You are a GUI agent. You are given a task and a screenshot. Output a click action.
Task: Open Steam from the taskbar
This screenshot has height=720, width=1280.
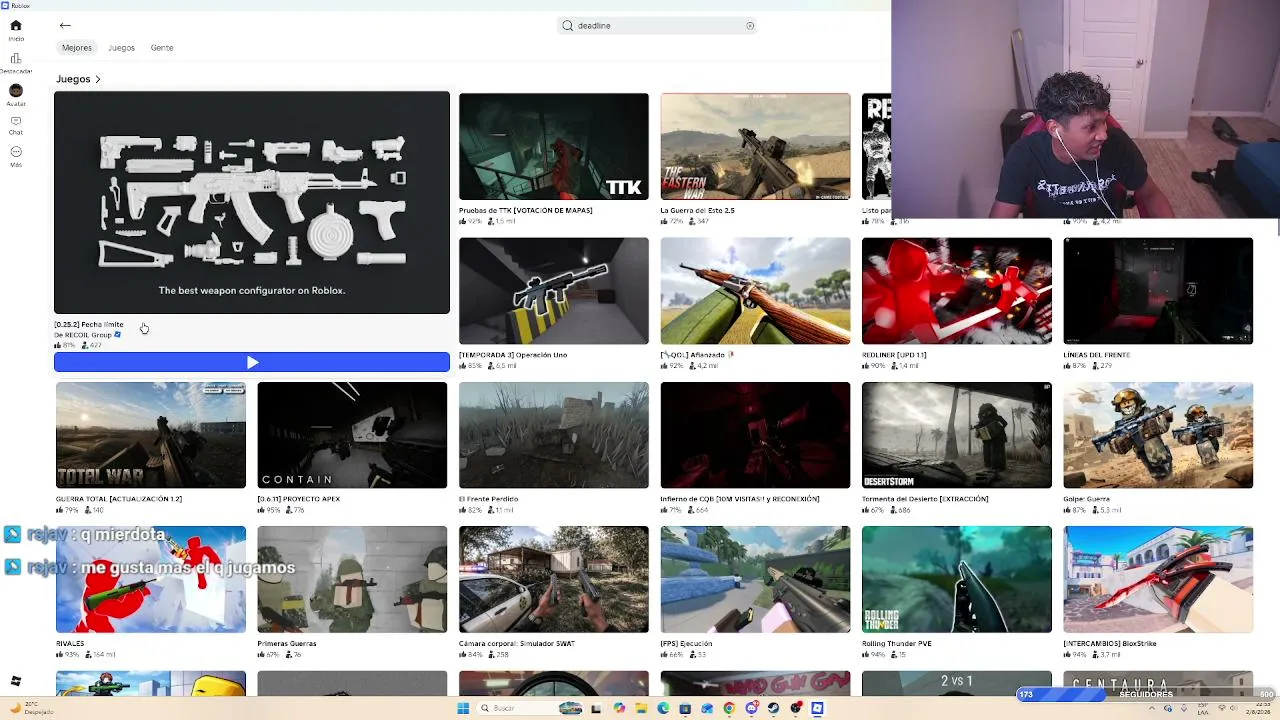point(773,708)
